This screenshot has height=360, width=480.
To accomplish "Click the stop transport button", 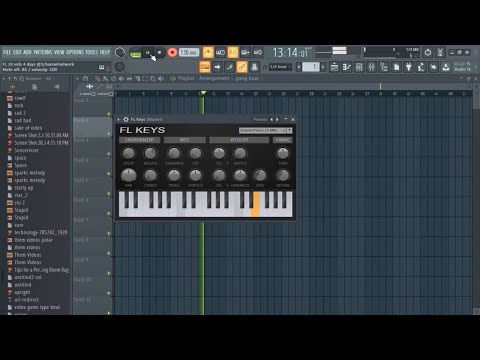I will click(160, 53).
